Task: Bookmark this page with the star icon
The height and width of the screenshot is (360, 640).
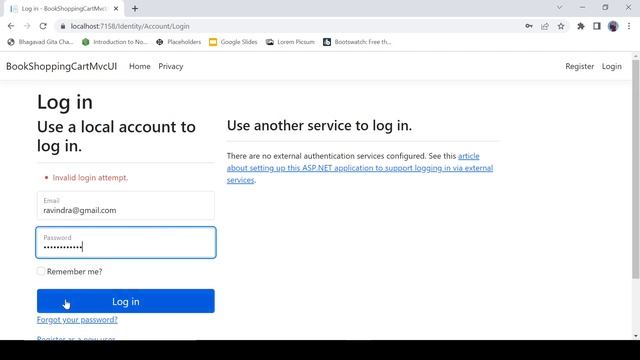Action: (x=561, y=26)
